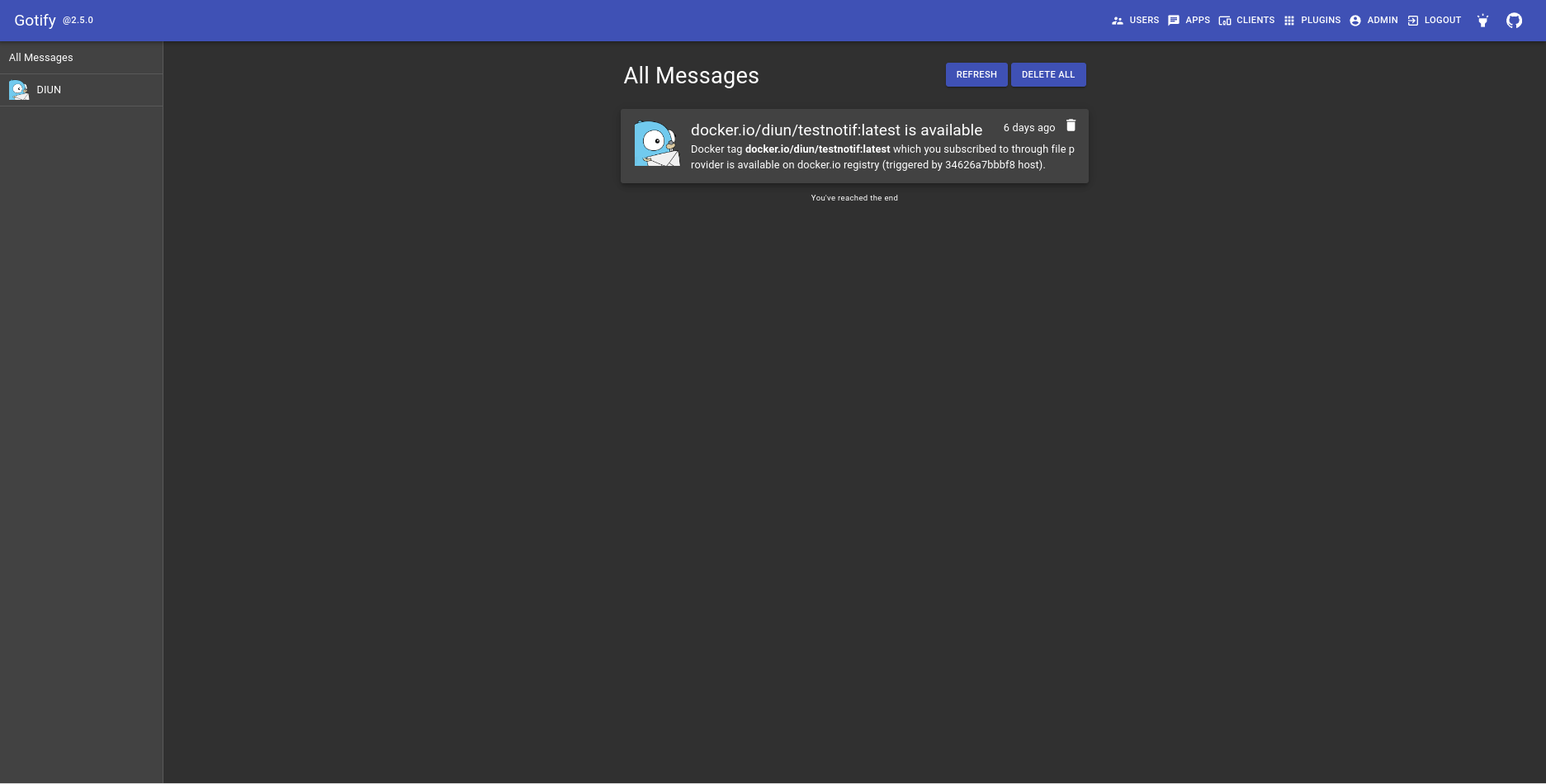Click the DIUN gopher icon in sidebar

[x=19, y=90]
